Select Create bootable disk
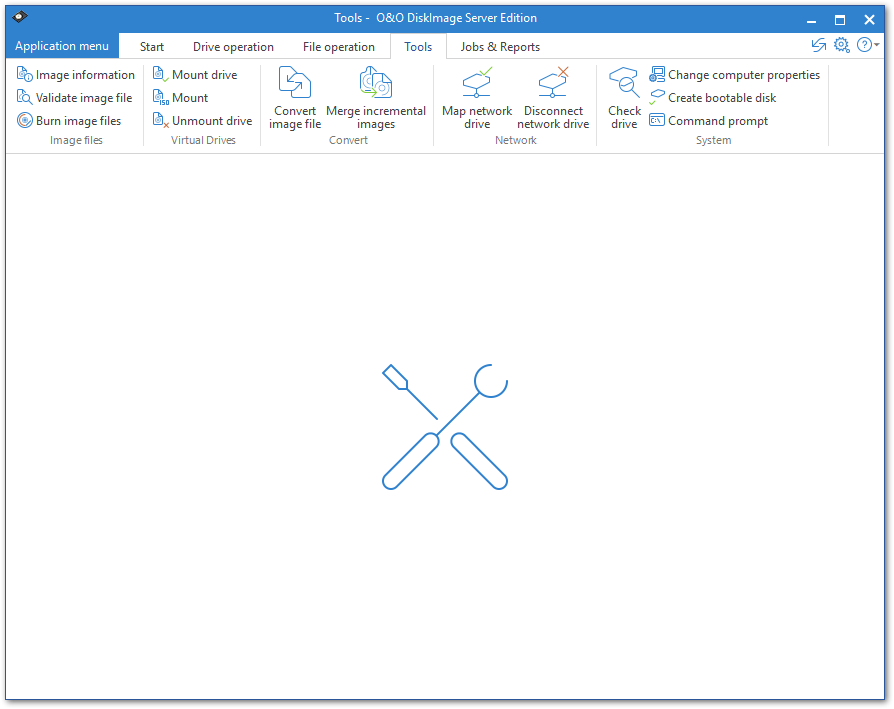Screen dimensions: 894x709 [x=713, y=97]
